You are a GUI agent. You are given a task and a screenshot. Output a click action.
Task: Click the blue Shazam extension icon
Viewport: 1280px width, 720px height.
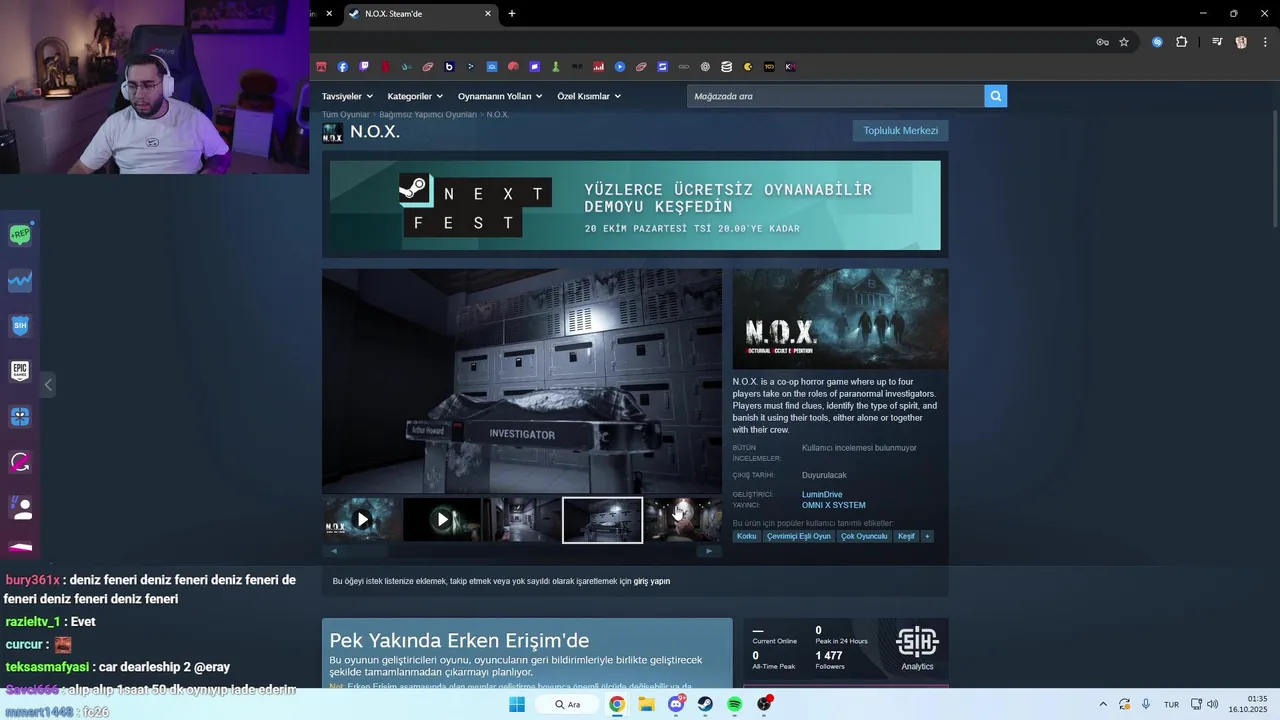coord(1157,42)
